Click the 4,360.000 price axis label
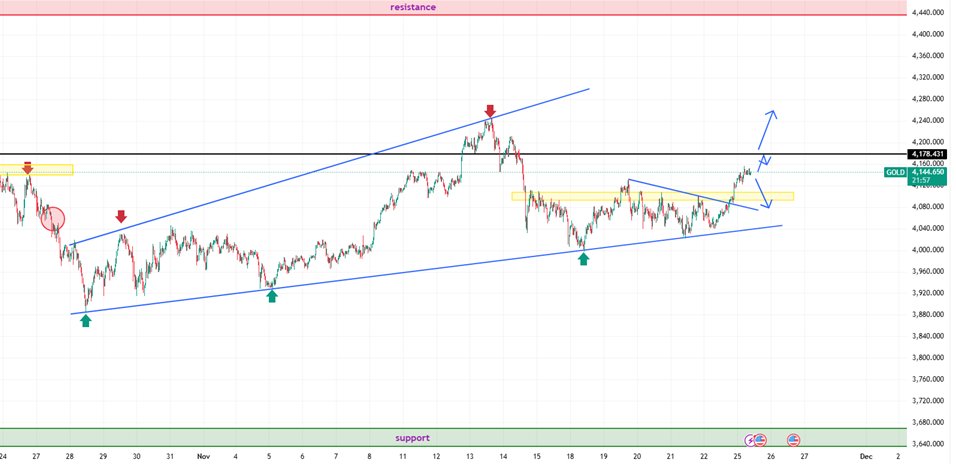 tap(930, 55)
